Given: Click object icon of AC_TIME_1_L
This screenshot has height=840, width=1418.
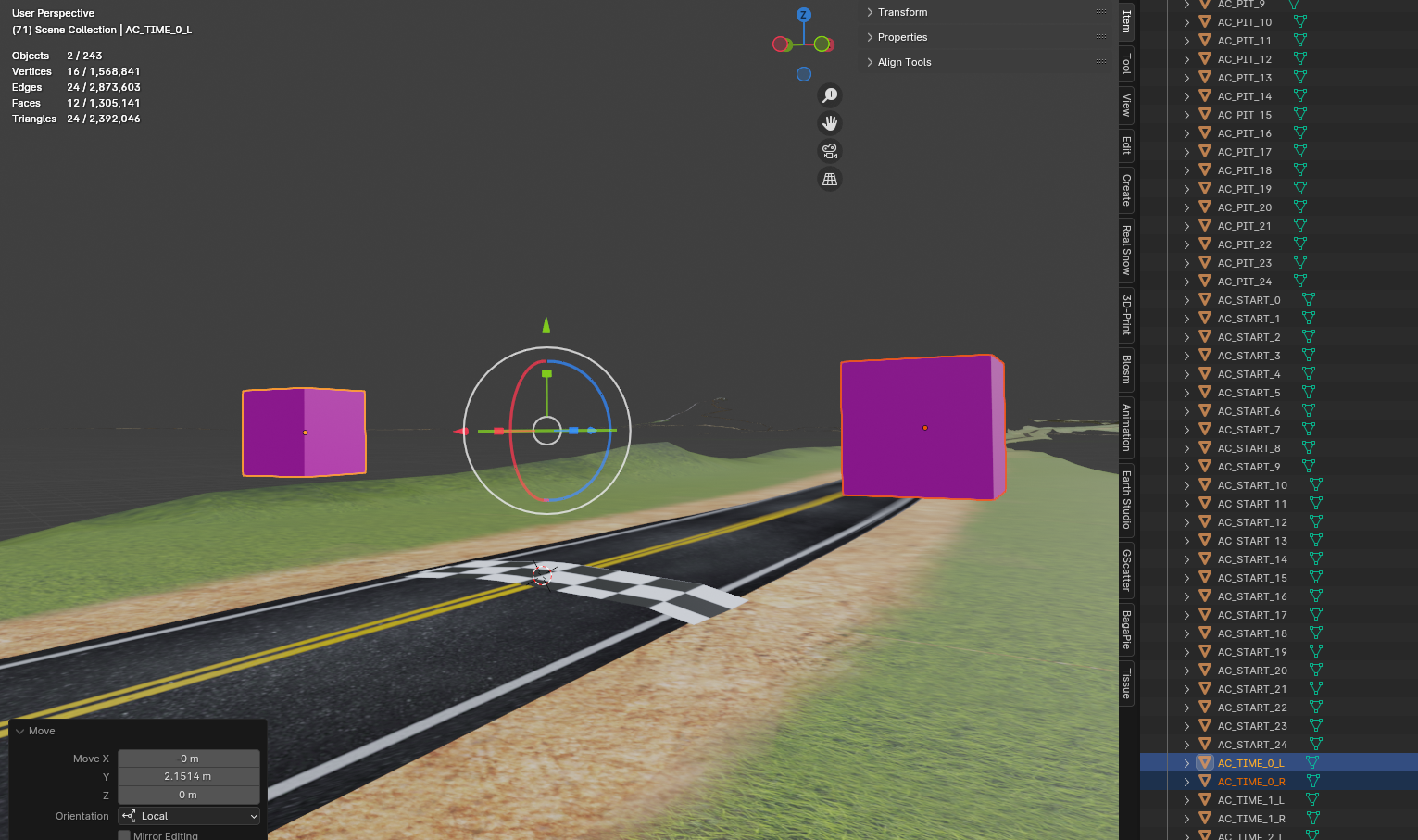Looking at the screenshot, I should 1205,799.
